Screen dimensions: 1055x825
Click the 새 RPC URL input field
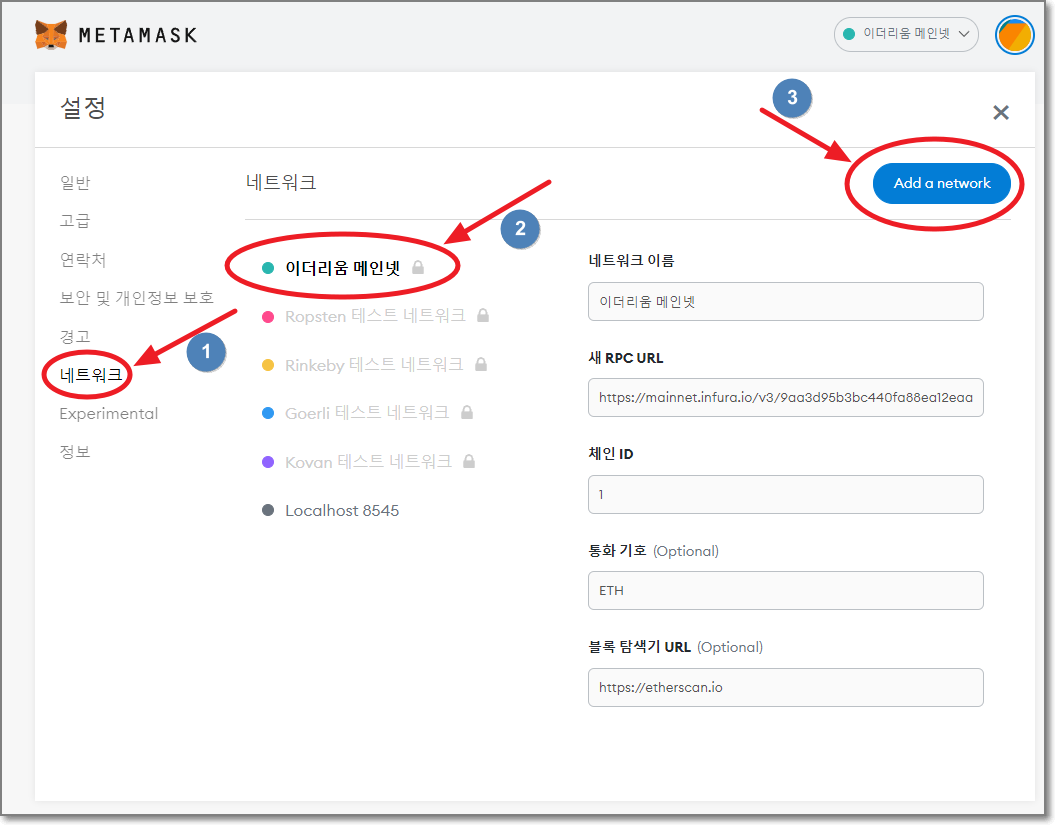tap(785, 397)
